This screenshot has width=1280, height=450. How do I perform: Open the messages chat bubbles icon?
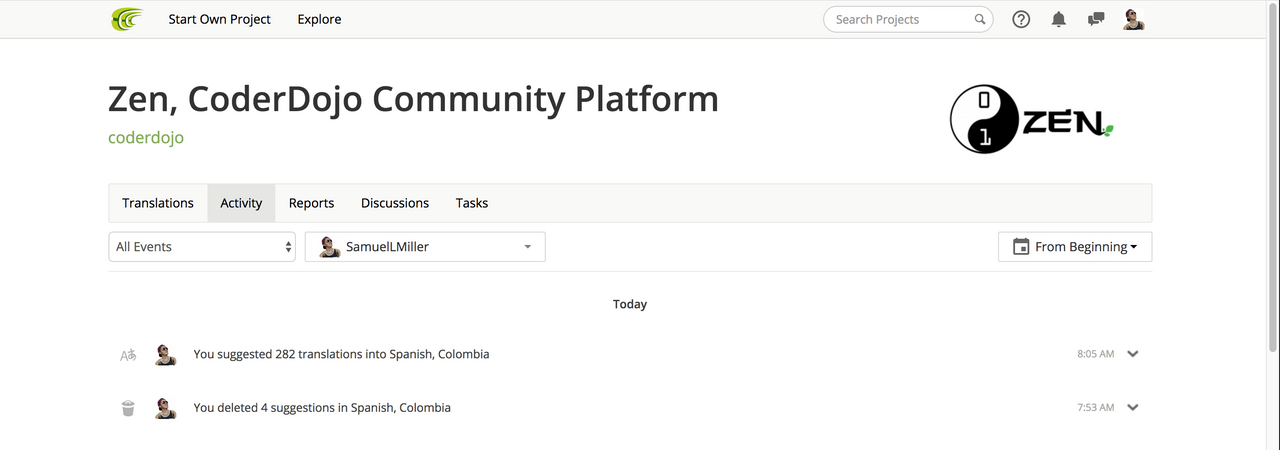1096,19
